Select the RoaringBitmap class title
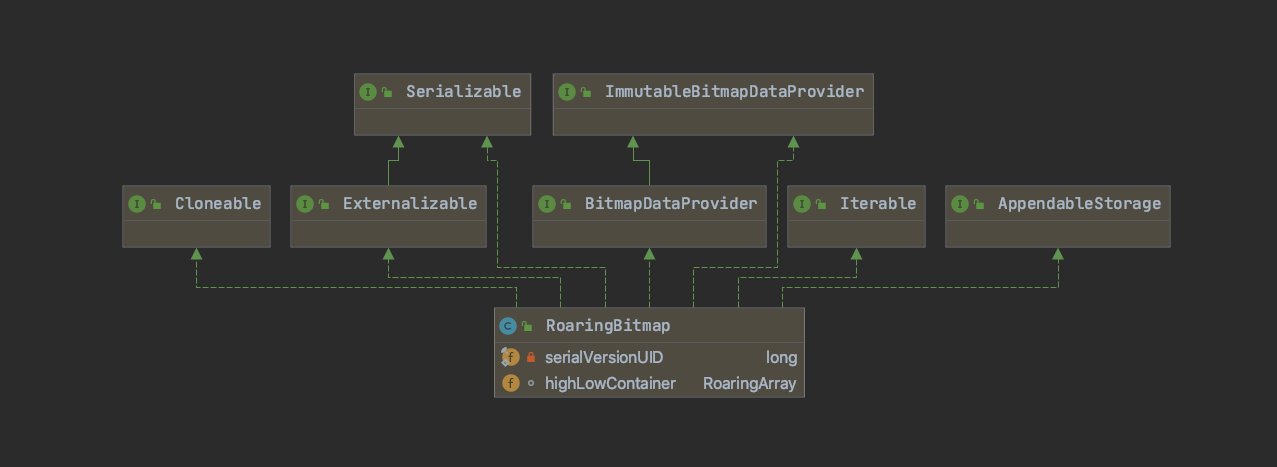Viewport: 1277px width, 467px height. point(607,326)
